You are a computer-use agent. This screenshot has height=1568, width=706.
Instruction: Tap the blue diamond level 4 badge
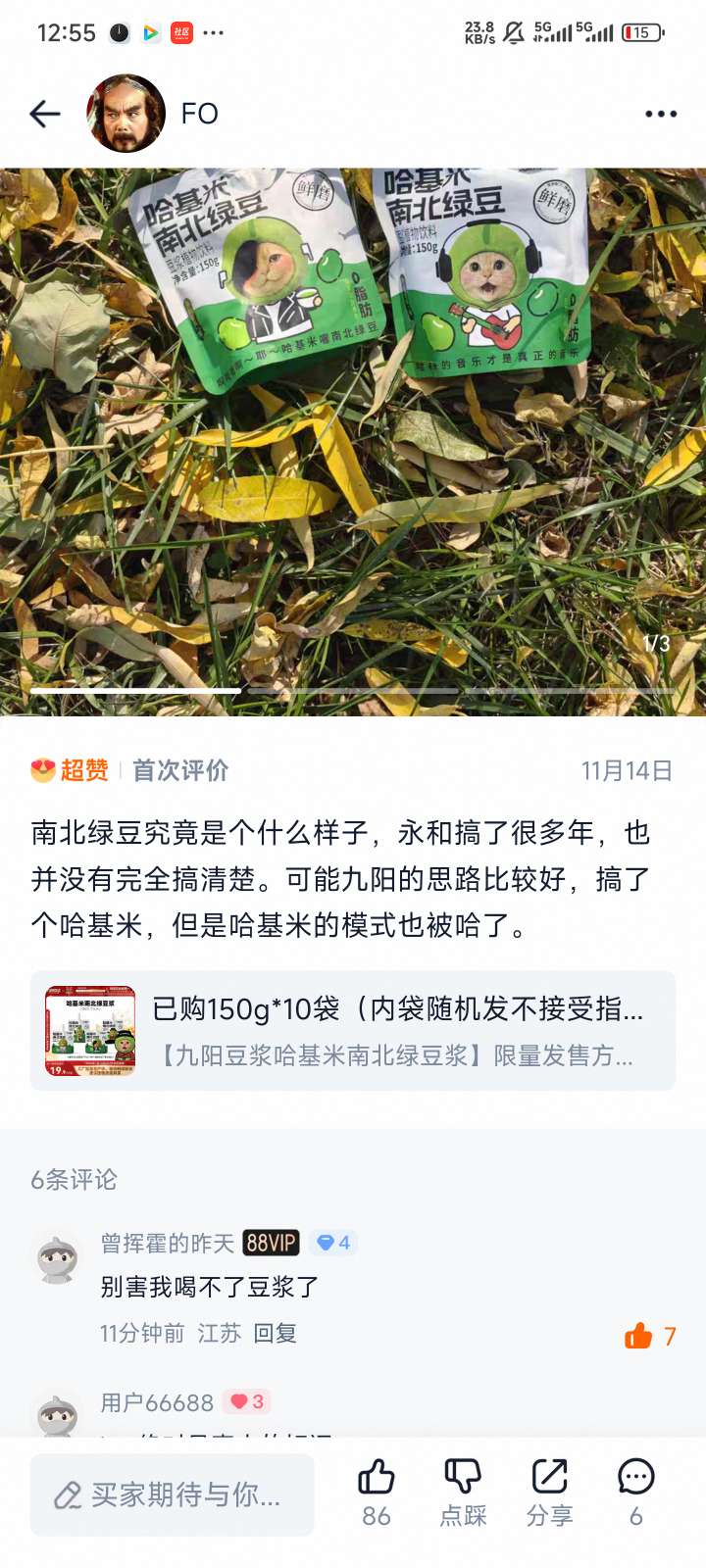point(333,1243)
